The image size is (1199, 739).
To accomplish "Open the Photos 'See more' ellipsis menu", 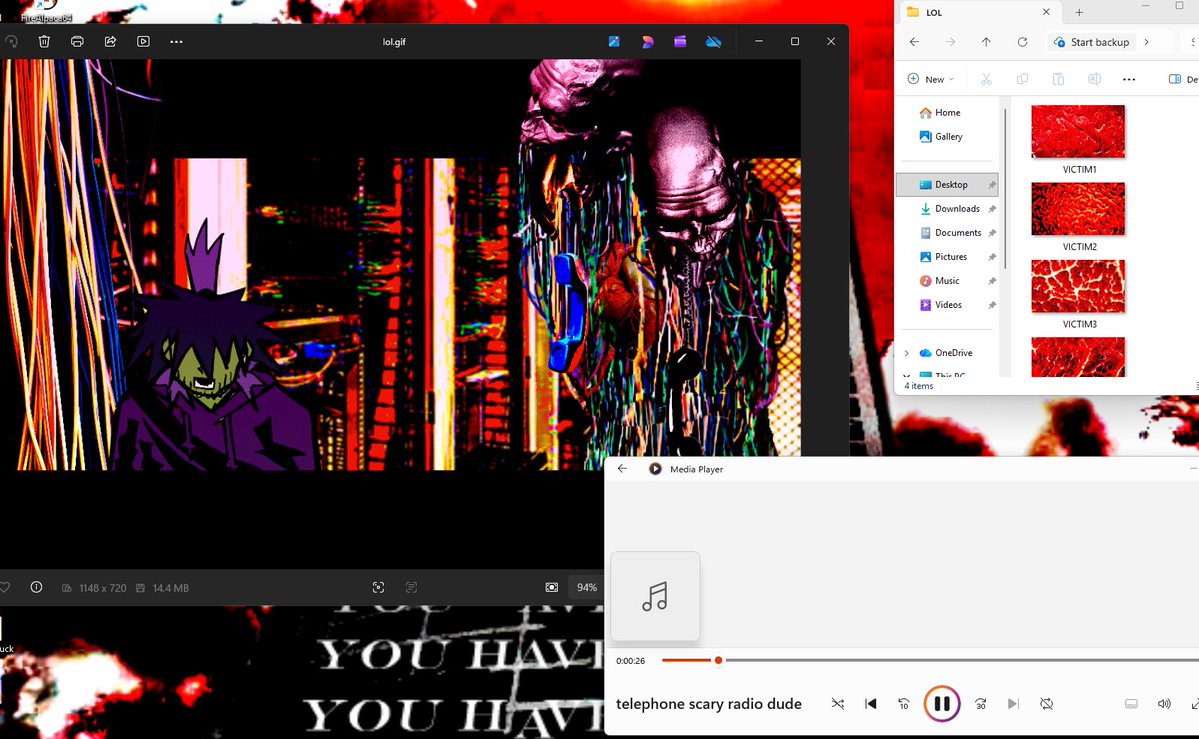I will pos(177,41).
